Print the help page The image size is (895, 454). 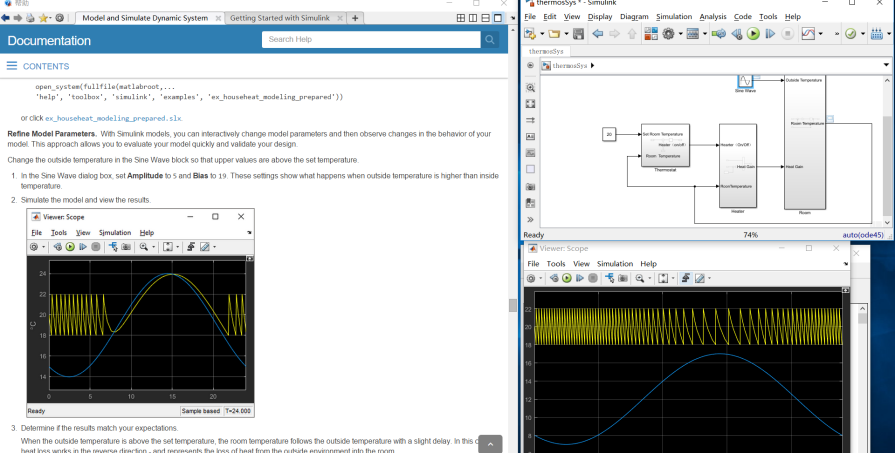[31, 18]
